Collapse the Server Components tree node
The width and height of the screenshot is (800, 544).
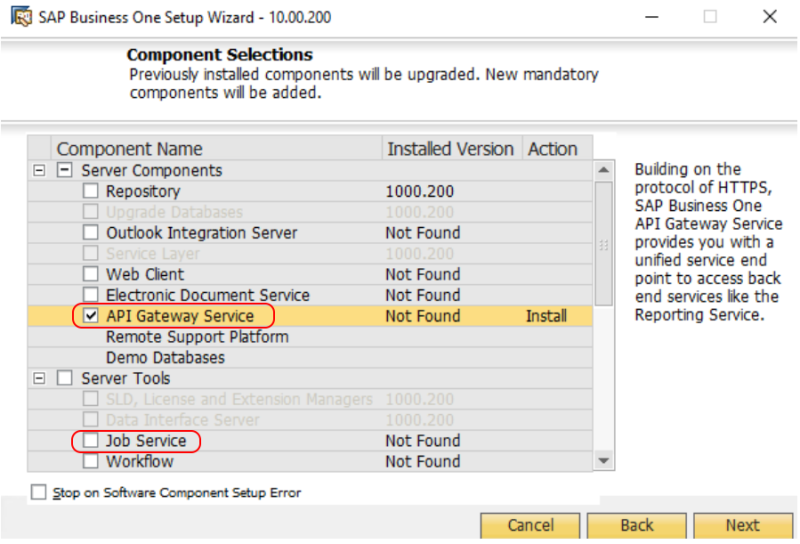coord(39,170)
